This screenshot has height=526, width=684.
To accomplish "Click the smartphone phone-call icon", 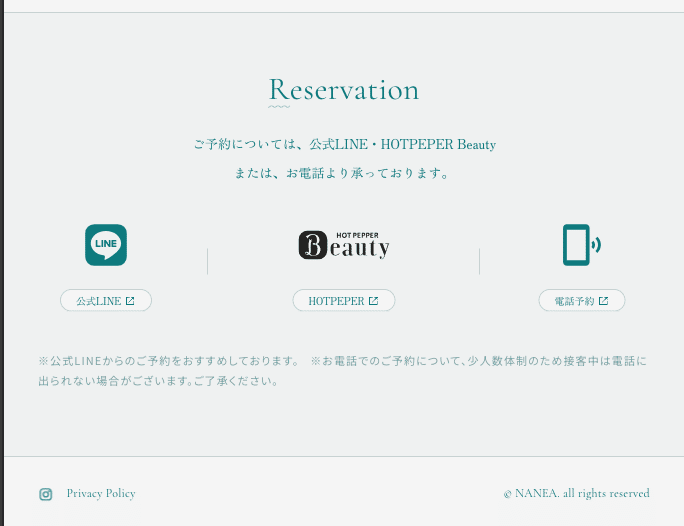I will coord(582,245).
